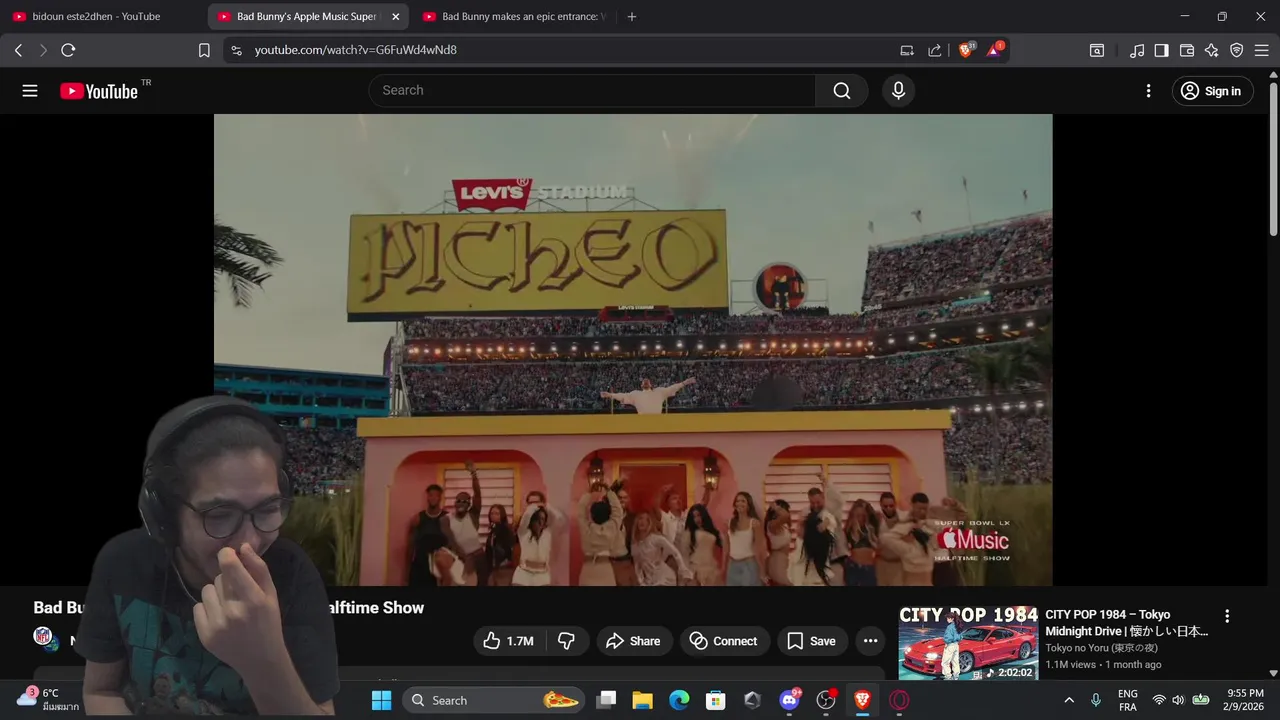
Task: Open YouTube settings three-dot menu
Action: coord(1148,91)
